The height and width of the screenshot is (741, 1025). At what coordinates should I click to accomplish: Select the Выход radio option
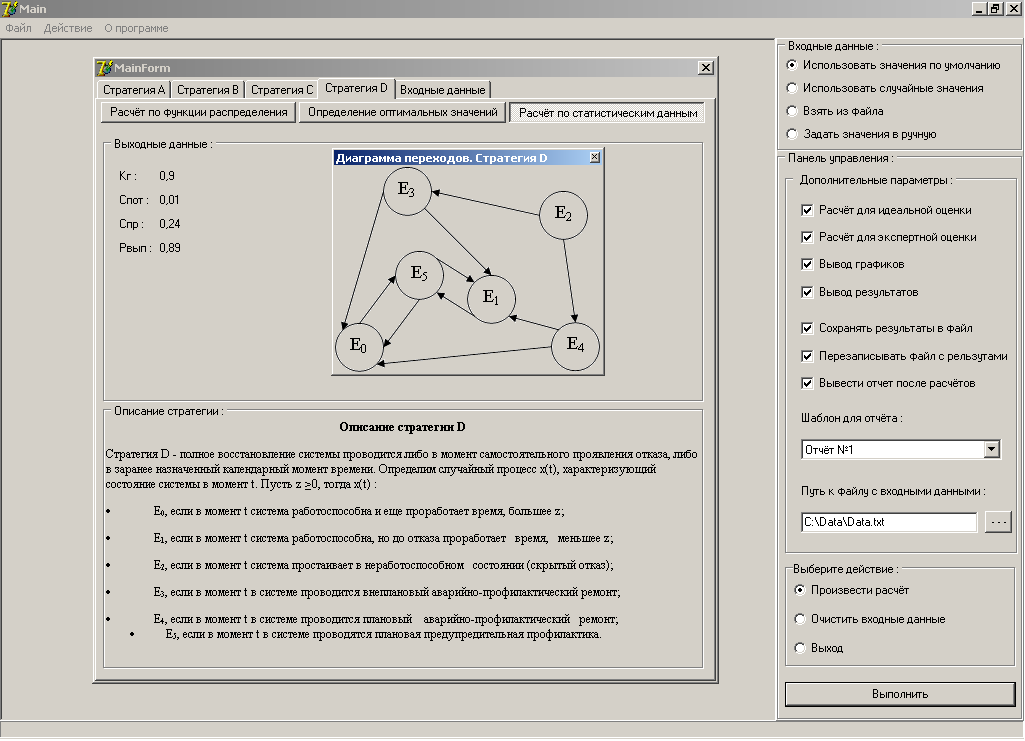(x=819, y=648)
